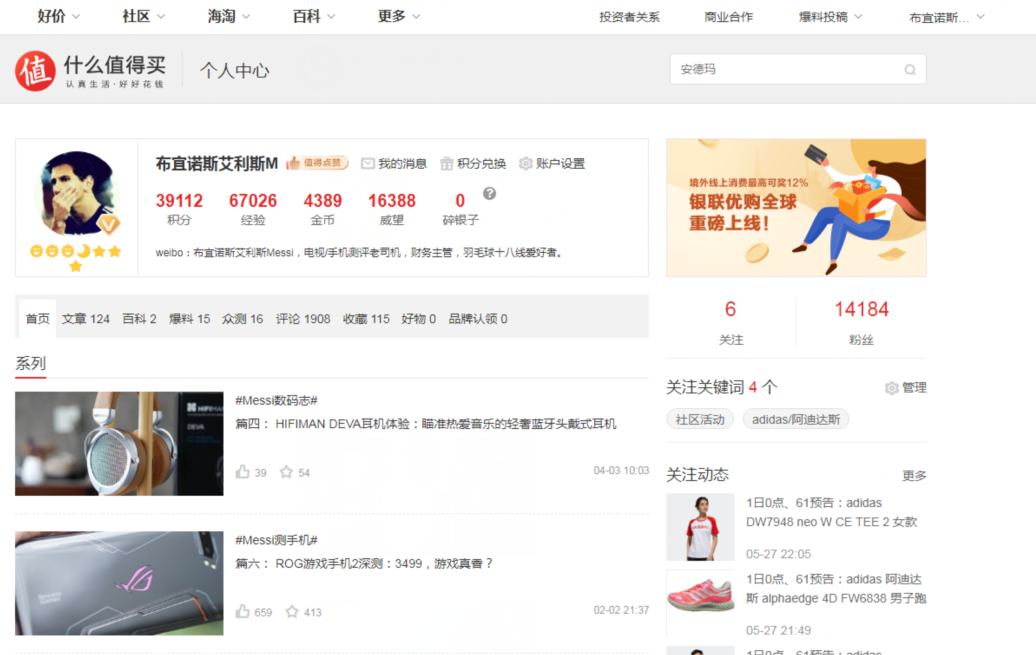Favorite the HIFIMAN DEVA article star
The height and width of the screenshot is (655, 1036).
tap(286, 472)
